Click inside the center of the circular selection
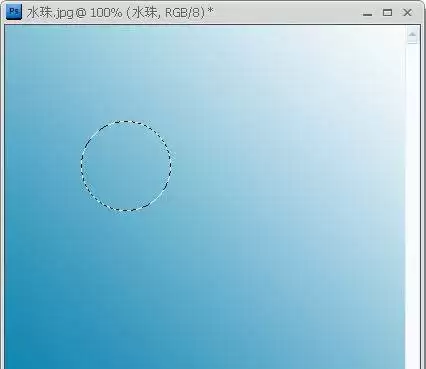This screenshot has width=426, height=369. (126, 166)
